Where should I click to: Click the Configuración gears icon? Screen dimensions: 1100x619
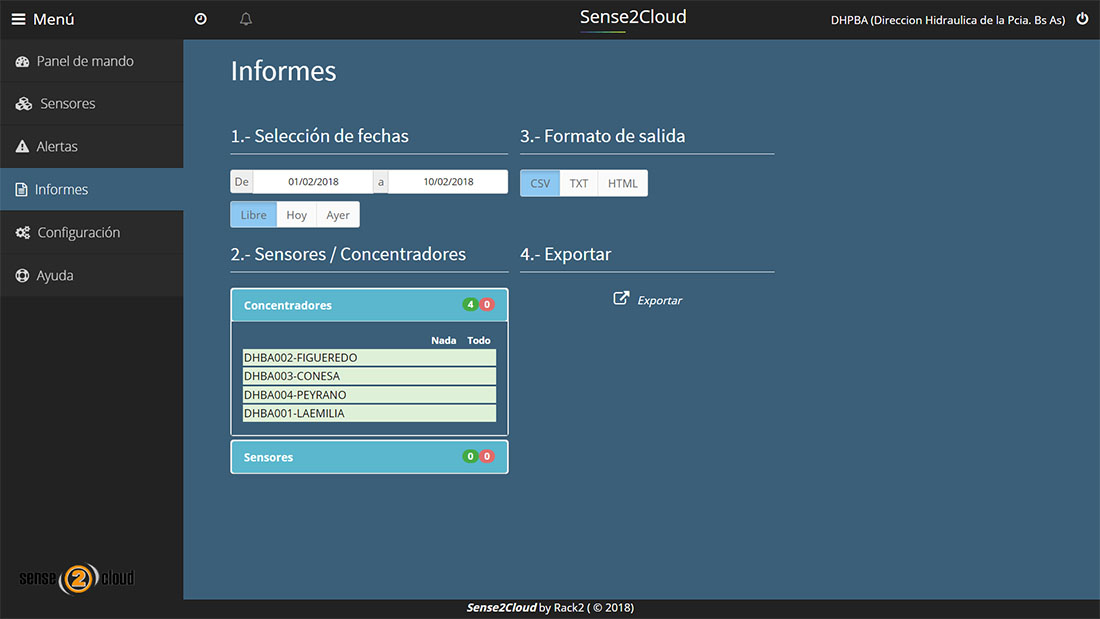point(23,232)
